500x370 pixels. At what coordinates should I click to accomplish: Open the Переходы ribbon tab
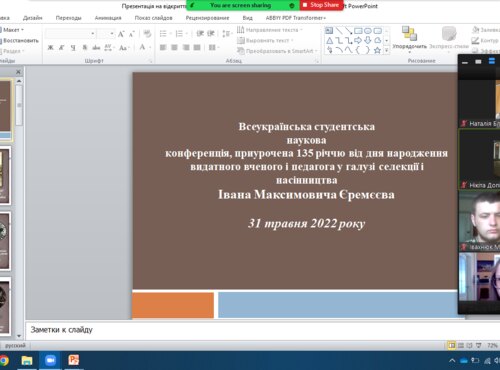coord(68,18)
